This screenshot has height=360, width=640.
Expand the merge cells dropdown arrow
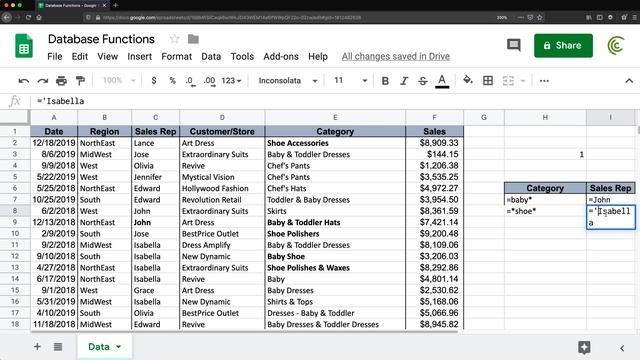pos(523,81)
